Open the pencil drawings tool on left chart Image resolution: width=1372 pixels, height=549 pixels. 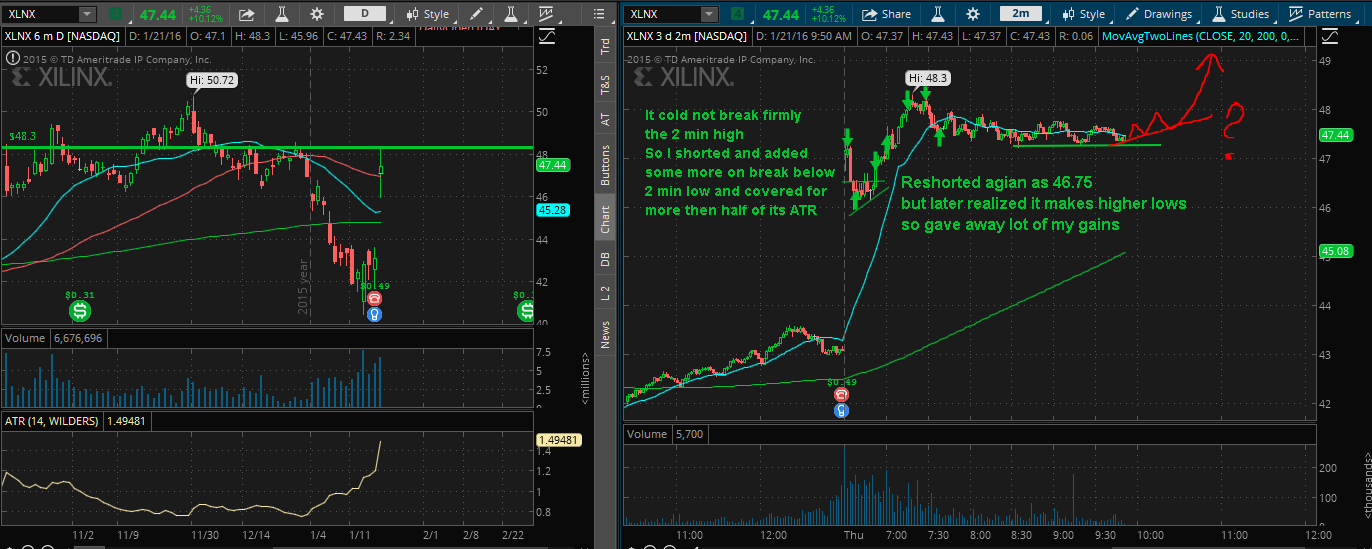pos(474,14)
